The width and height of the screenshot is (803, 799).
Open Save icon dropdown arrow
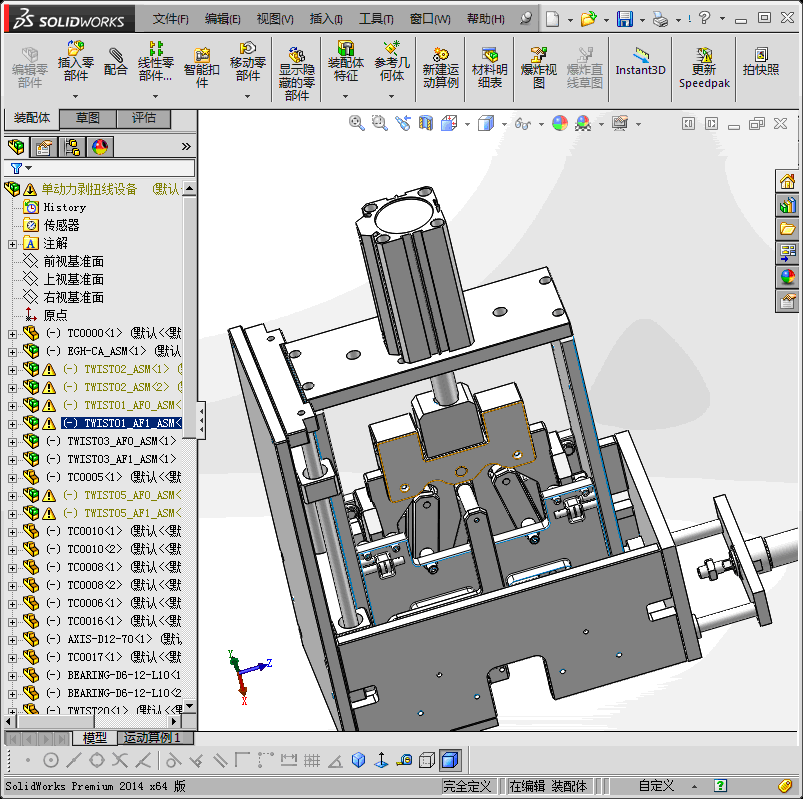click(642, 20)
